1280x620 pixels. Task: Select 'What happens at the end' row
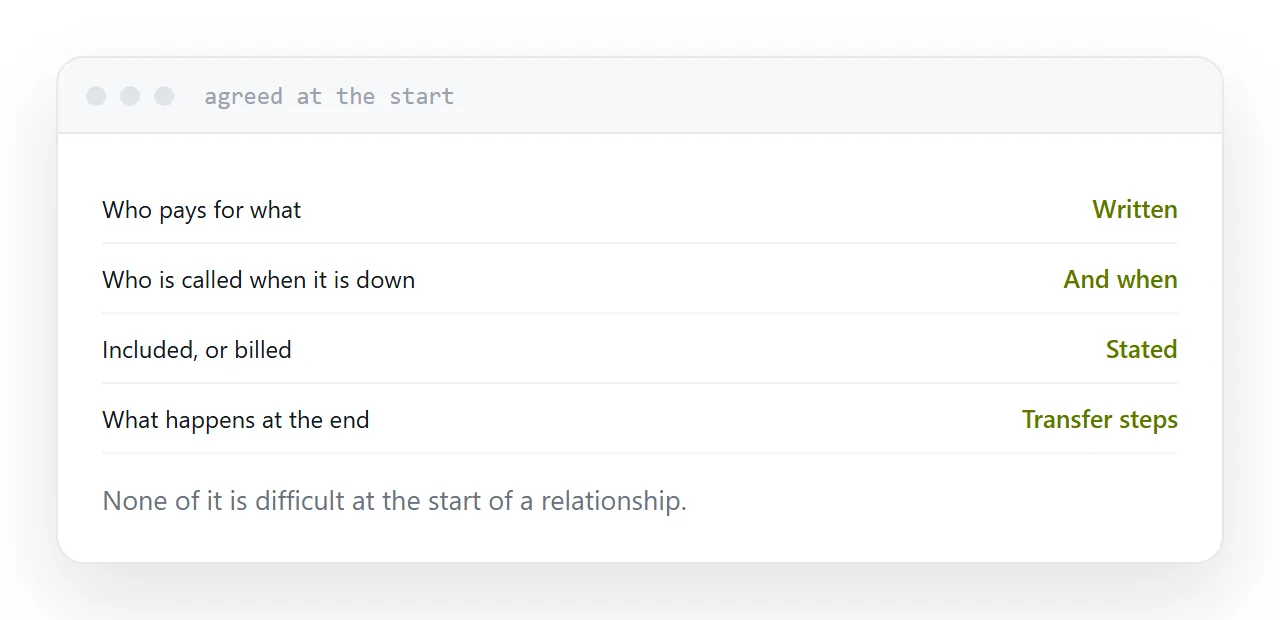[640, 419]
